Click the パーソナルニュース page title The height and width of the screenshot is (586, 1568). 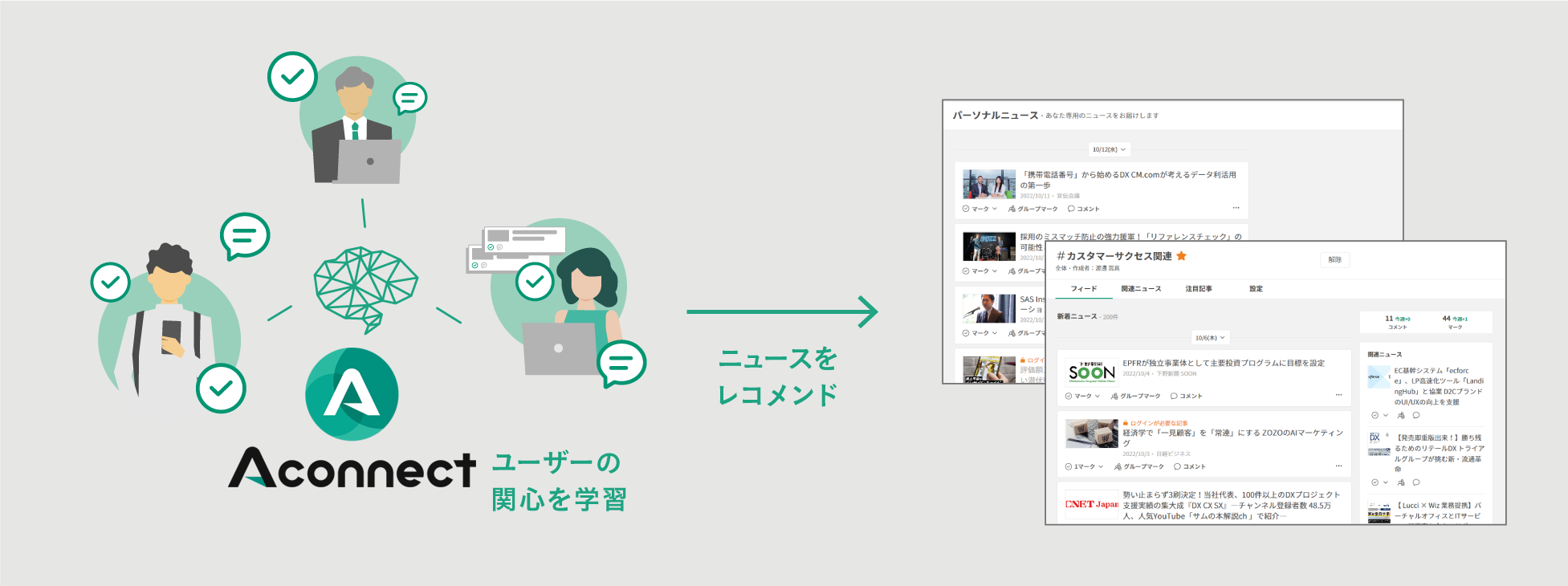click(996, 116)
